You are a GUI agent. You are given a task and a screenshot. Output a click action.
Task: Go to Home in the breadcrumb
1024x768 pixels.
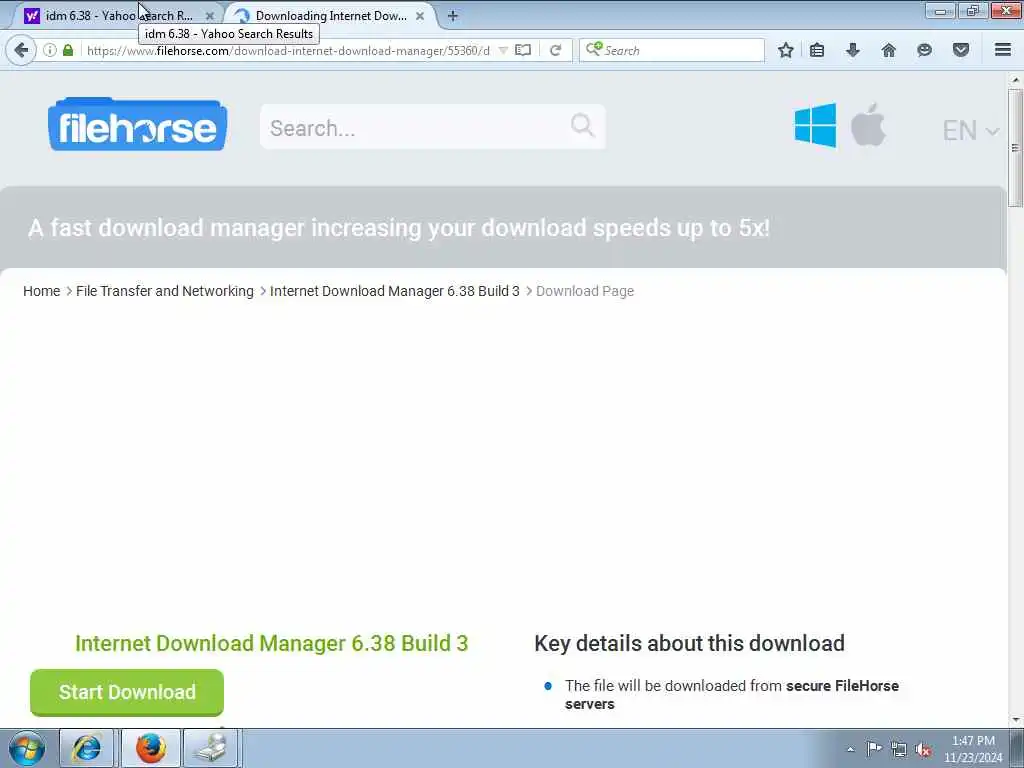pyautogui.click(x=42, y=291)
